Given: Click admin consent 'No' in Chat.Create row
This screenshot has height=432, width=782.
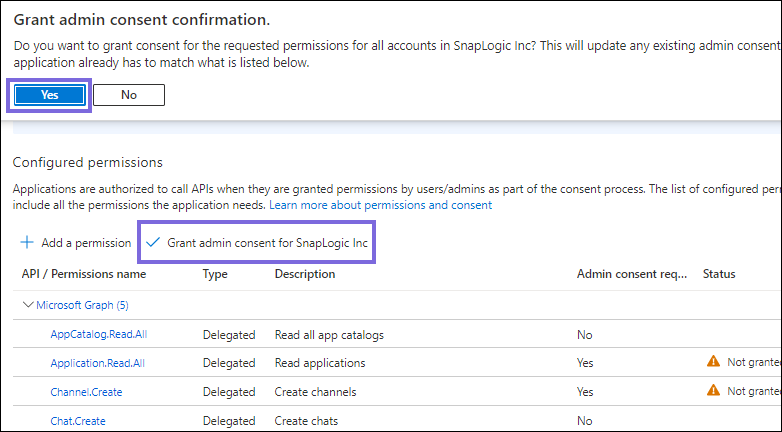Looking at the screenshot, I should coord(585,421).
